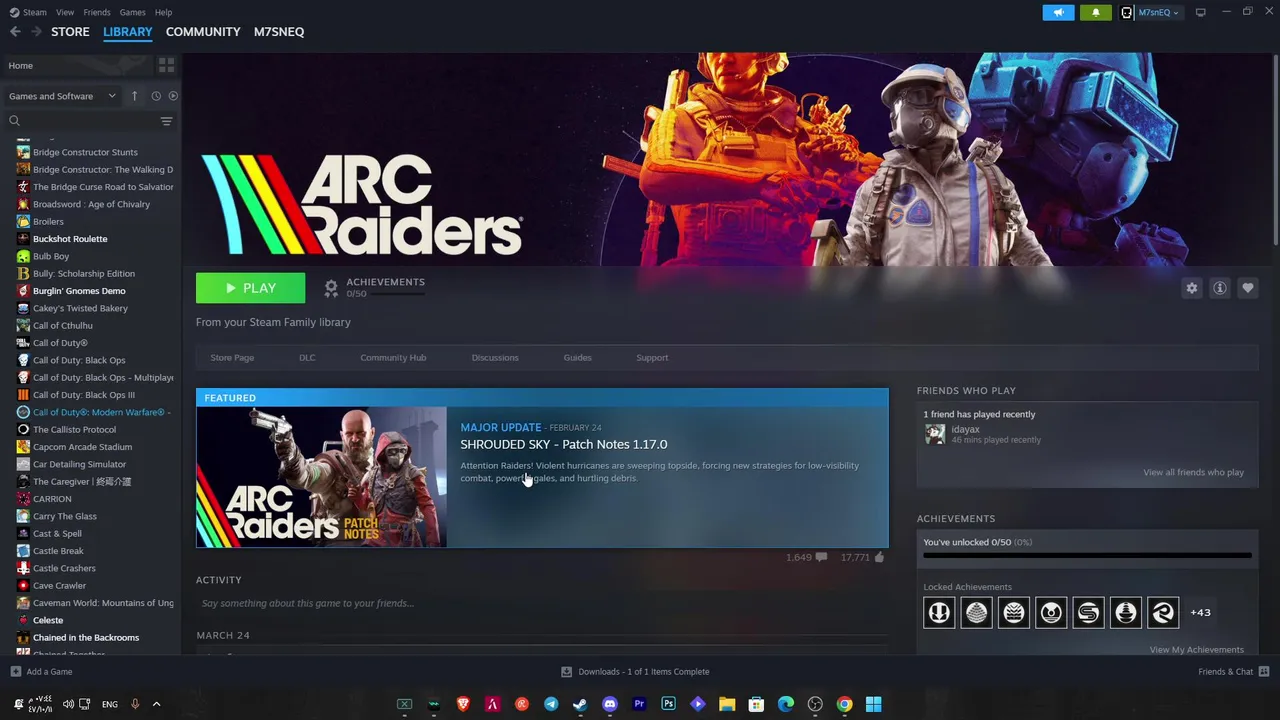
Task: Click View My Achievements
Action: 1196,650
